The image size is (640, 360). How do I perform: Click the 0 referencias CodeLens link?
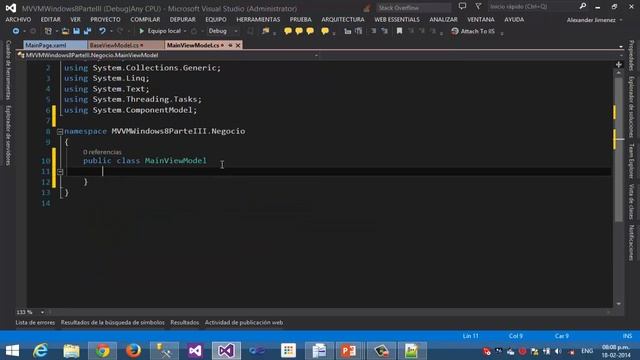pyautogui.click(x=102, y=152)
